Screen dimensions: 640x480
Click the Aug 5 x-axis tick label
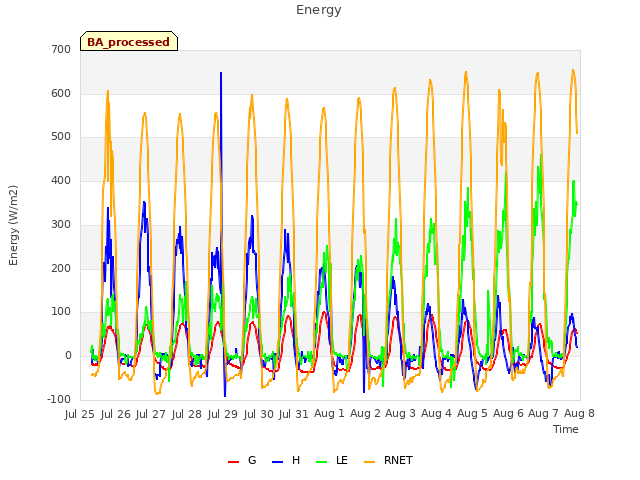tap(472, 413)
